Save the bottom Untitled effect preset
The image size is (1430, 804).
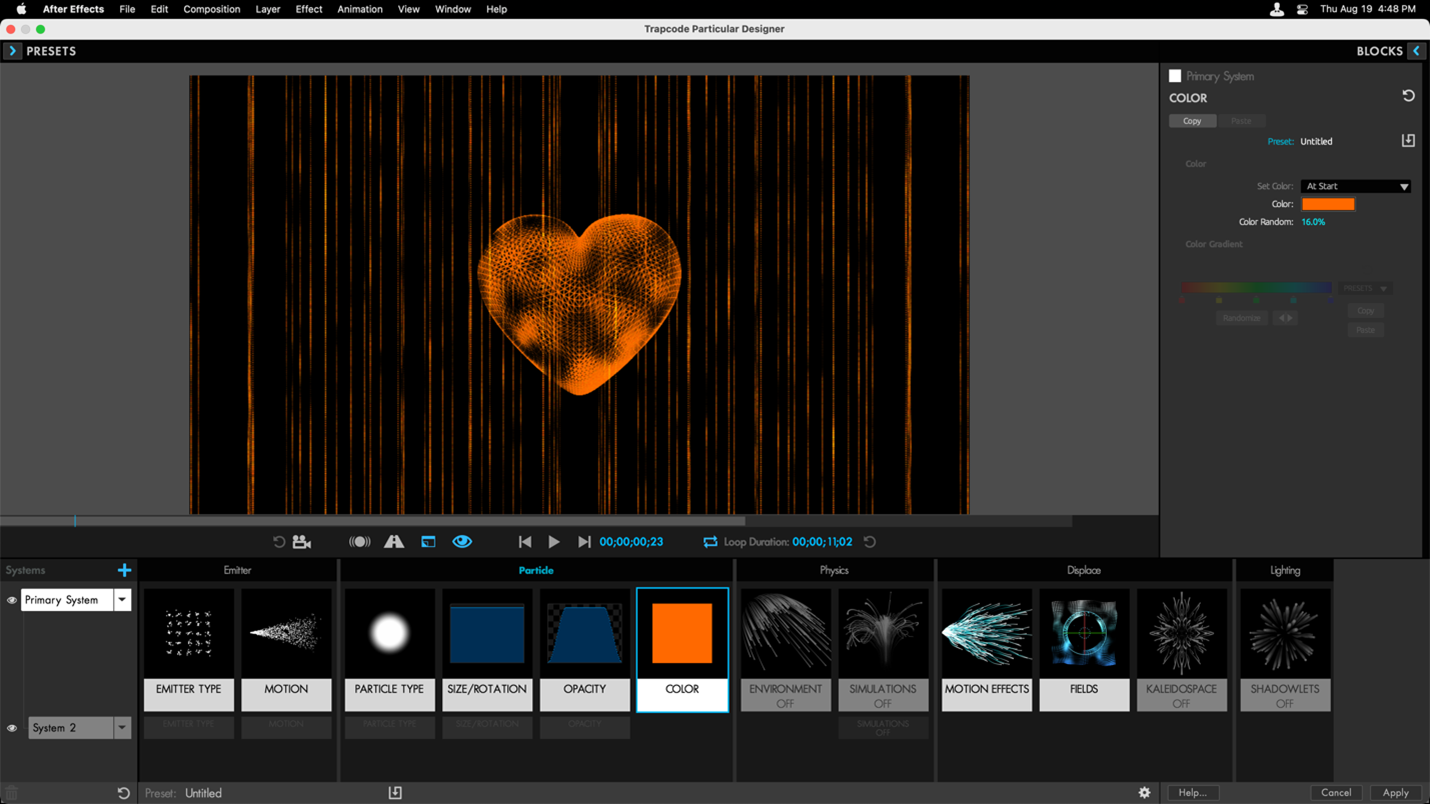click(x=395, y=793)
